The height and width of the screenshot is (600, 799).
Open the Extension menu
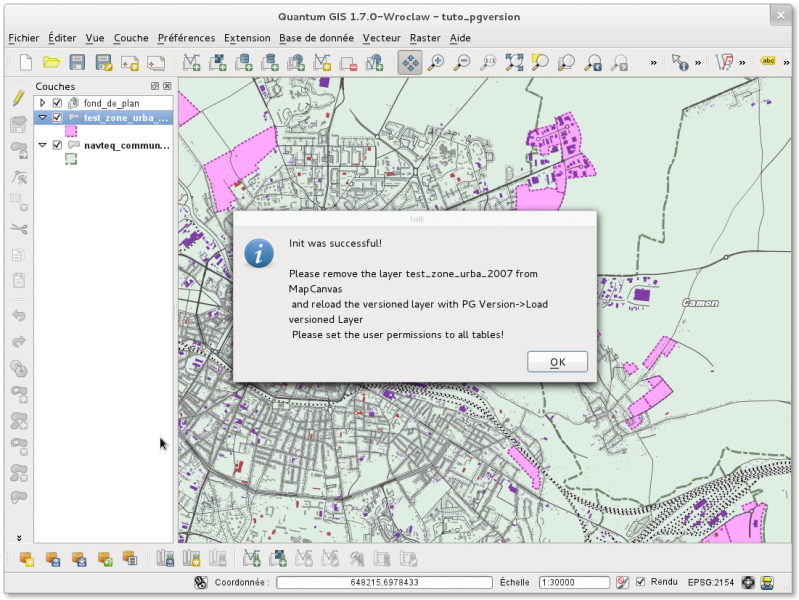pyautogui.click(x=247, y=38)
